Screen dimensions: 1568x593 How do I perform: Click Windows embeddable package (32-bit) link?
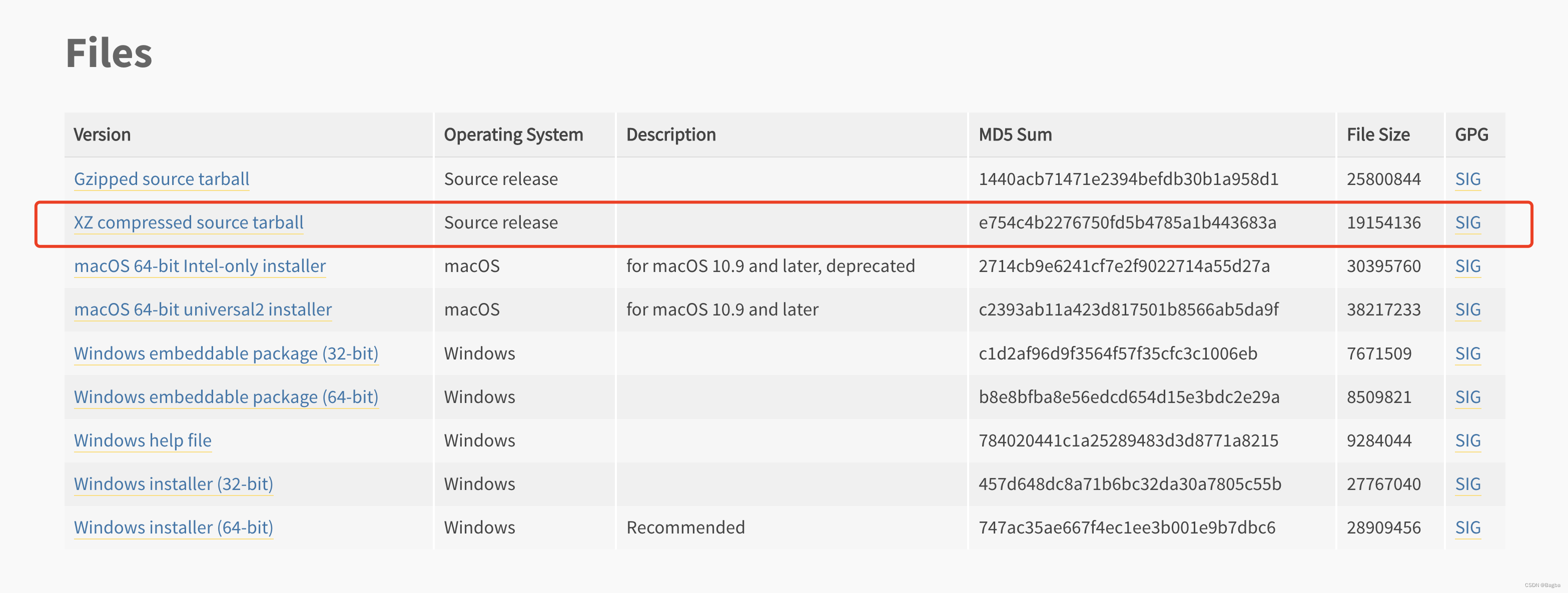pos(226,353)
